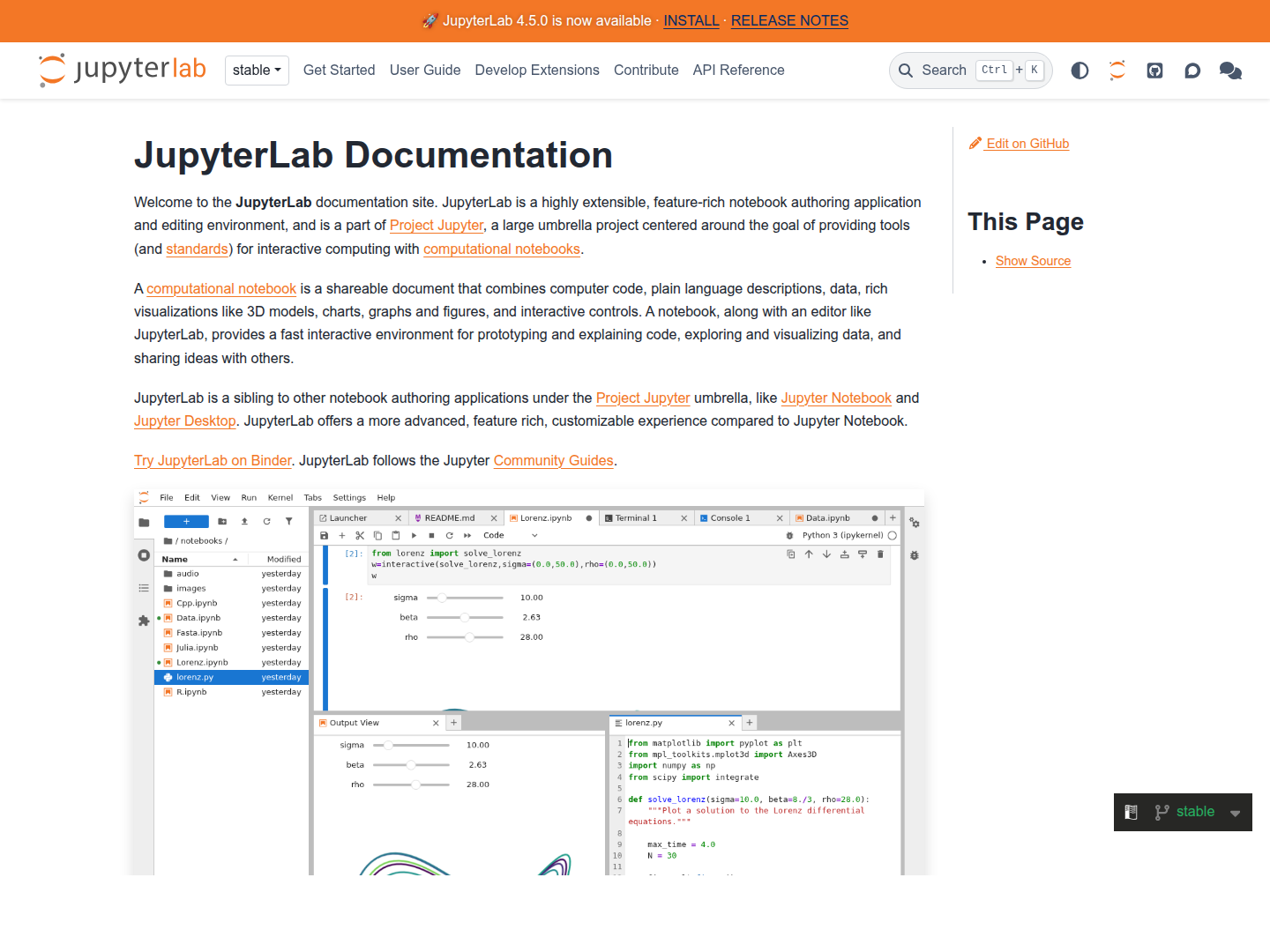Navigate to the Contribute page
The width and height of the screenshot is (1270, 952).
646,71
